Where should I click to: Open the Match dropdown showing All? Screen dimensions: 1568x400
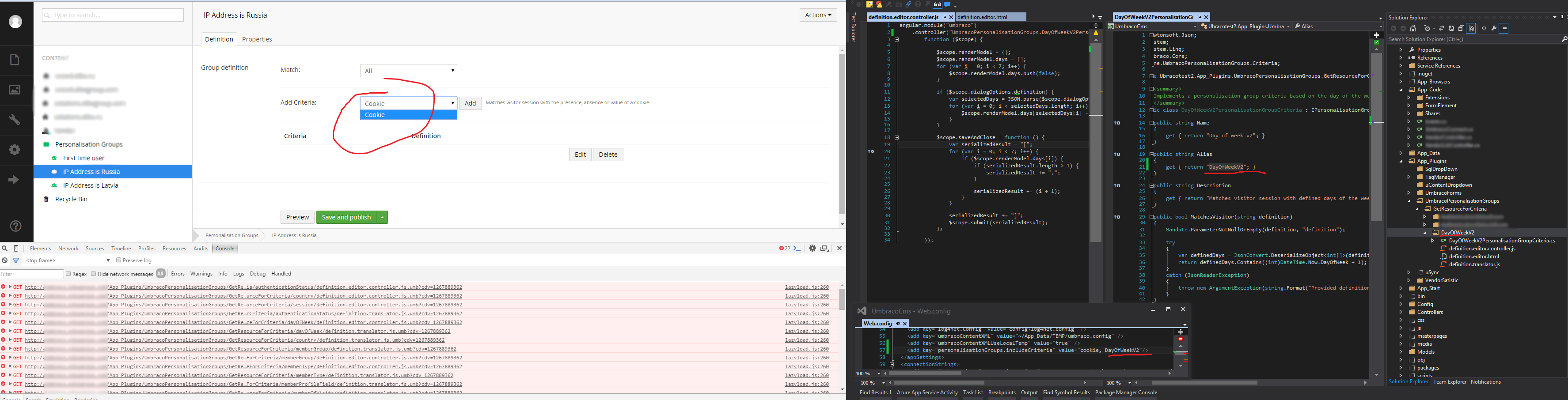pos(408,71)
